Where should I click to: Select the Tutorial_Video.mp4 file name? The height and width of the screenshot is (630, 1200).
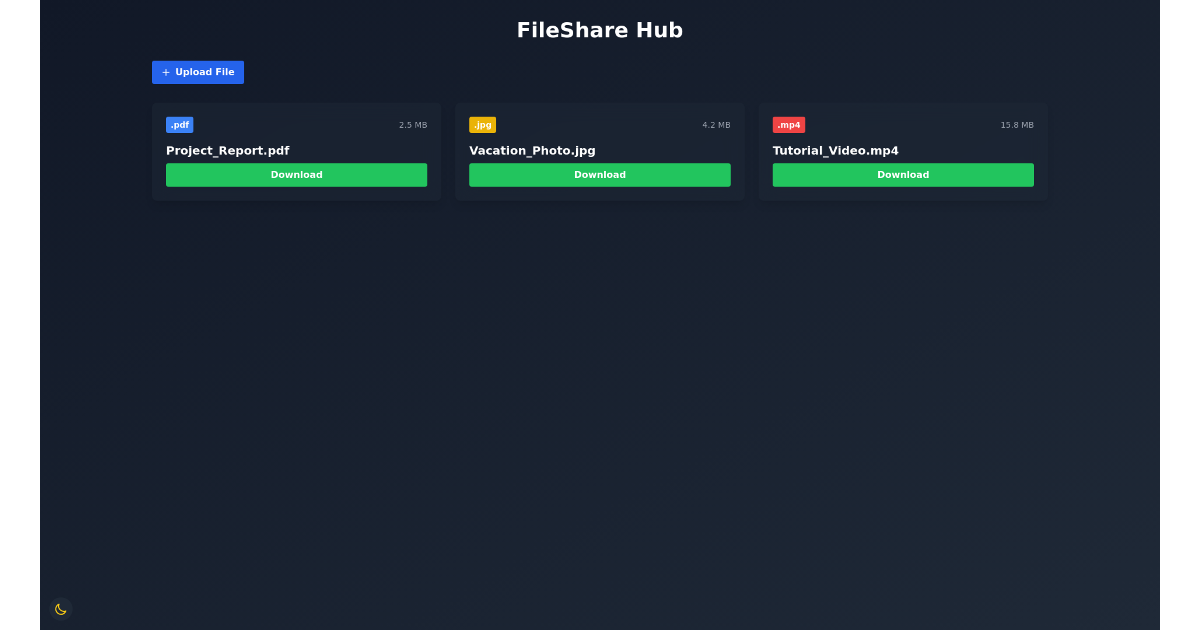(836, 150)
